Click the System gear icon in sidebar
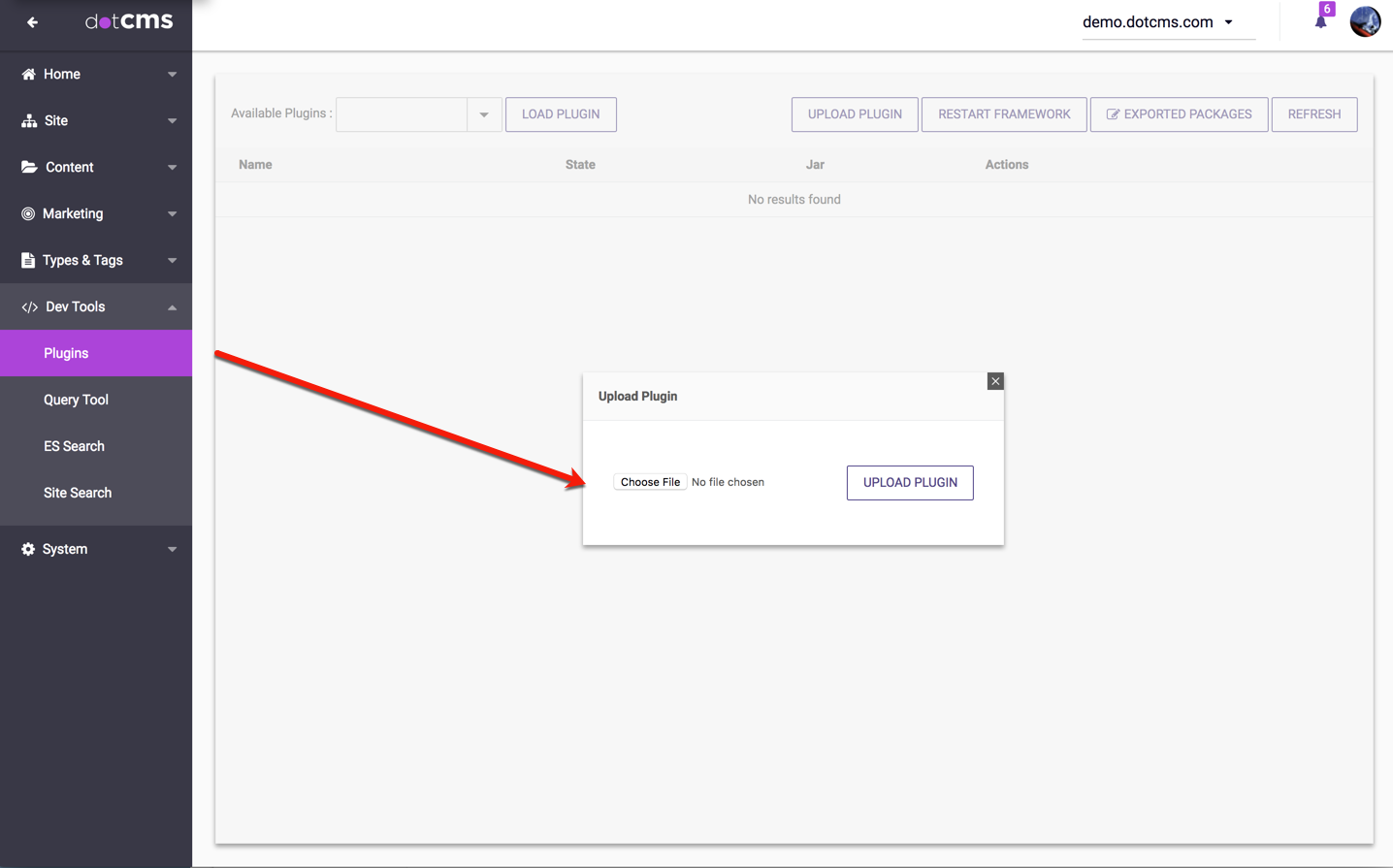This screenshot has width=1393, height=868. pos(28,549)
